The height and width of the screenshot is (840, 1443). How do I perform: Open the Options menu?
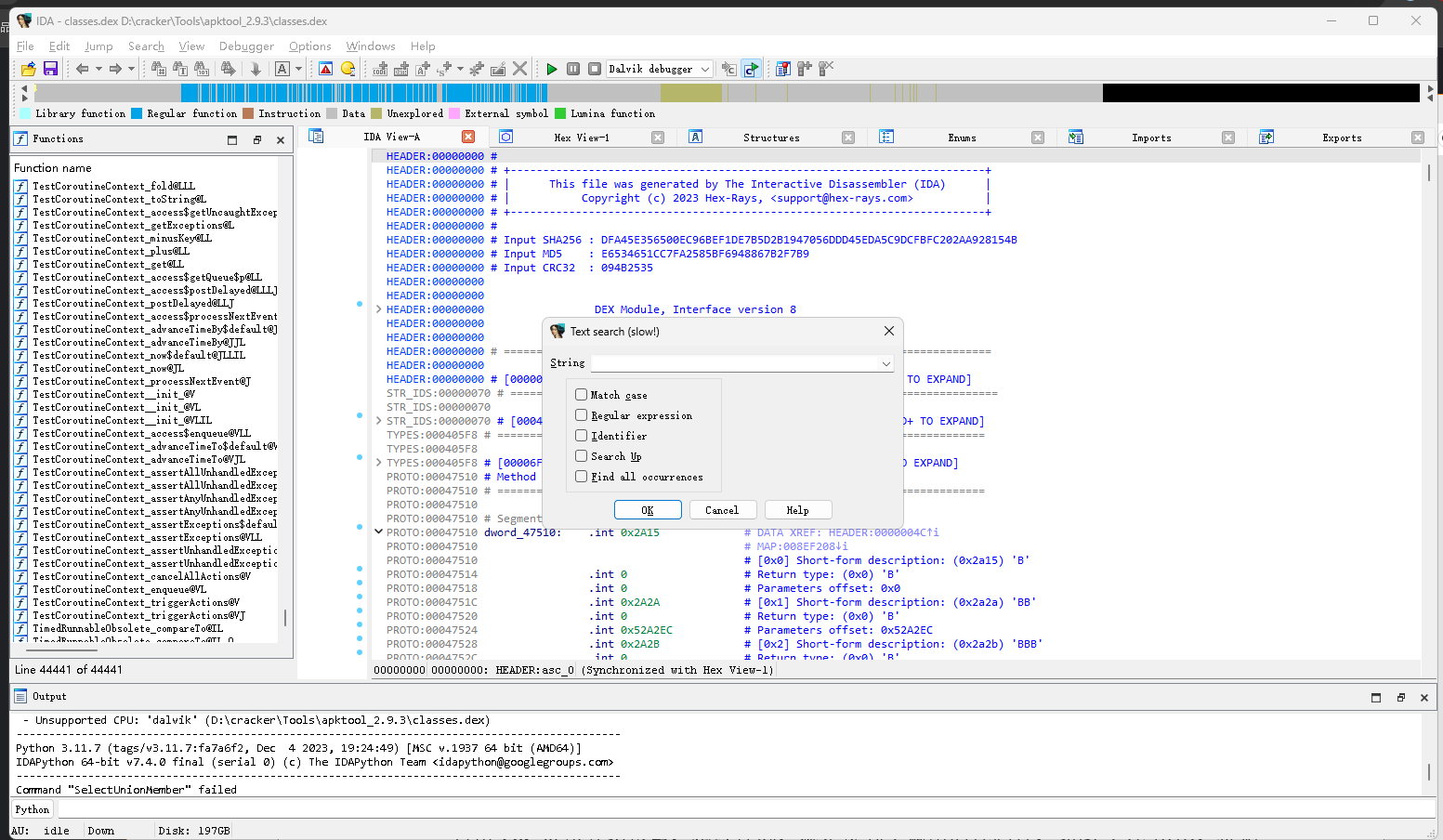click(x=309, y=46)
